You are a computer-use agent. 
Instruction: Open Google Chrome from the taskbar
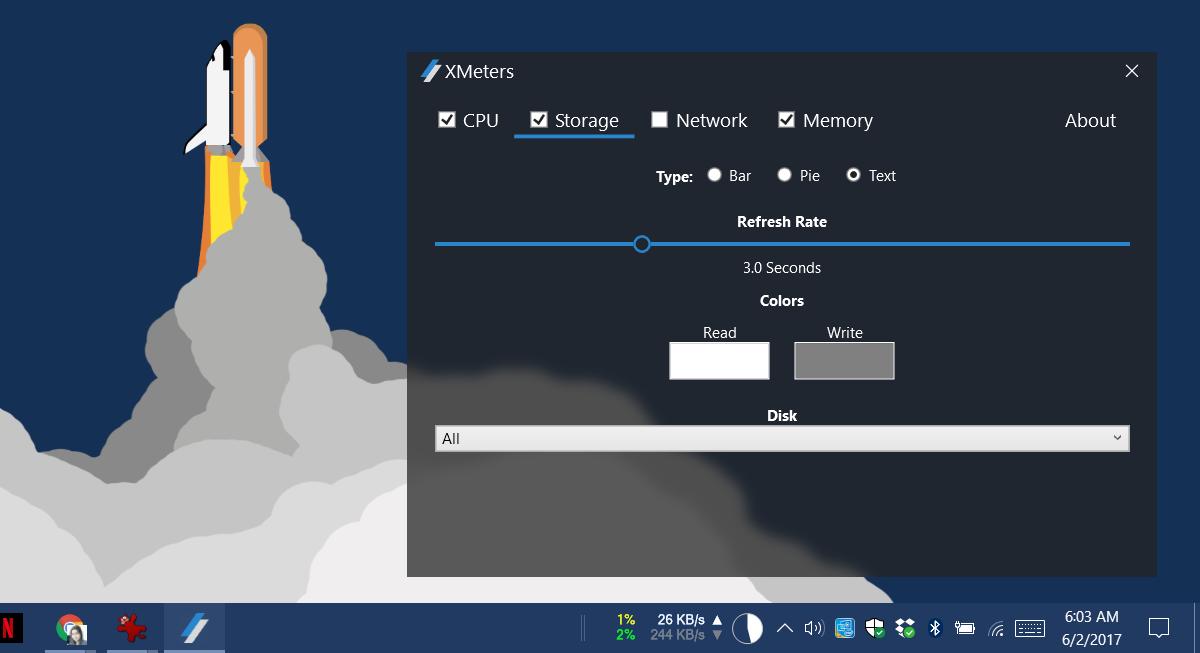click(70, 628)
